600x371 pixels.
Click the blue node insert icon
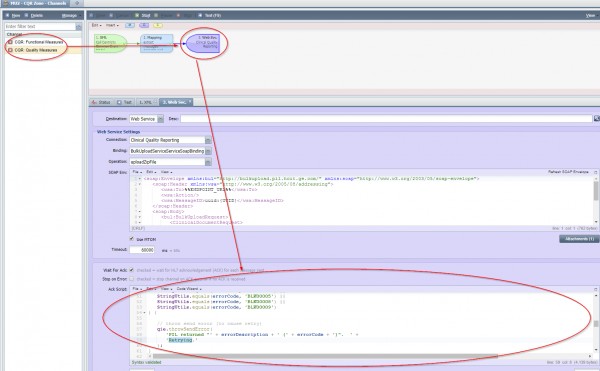130,25
